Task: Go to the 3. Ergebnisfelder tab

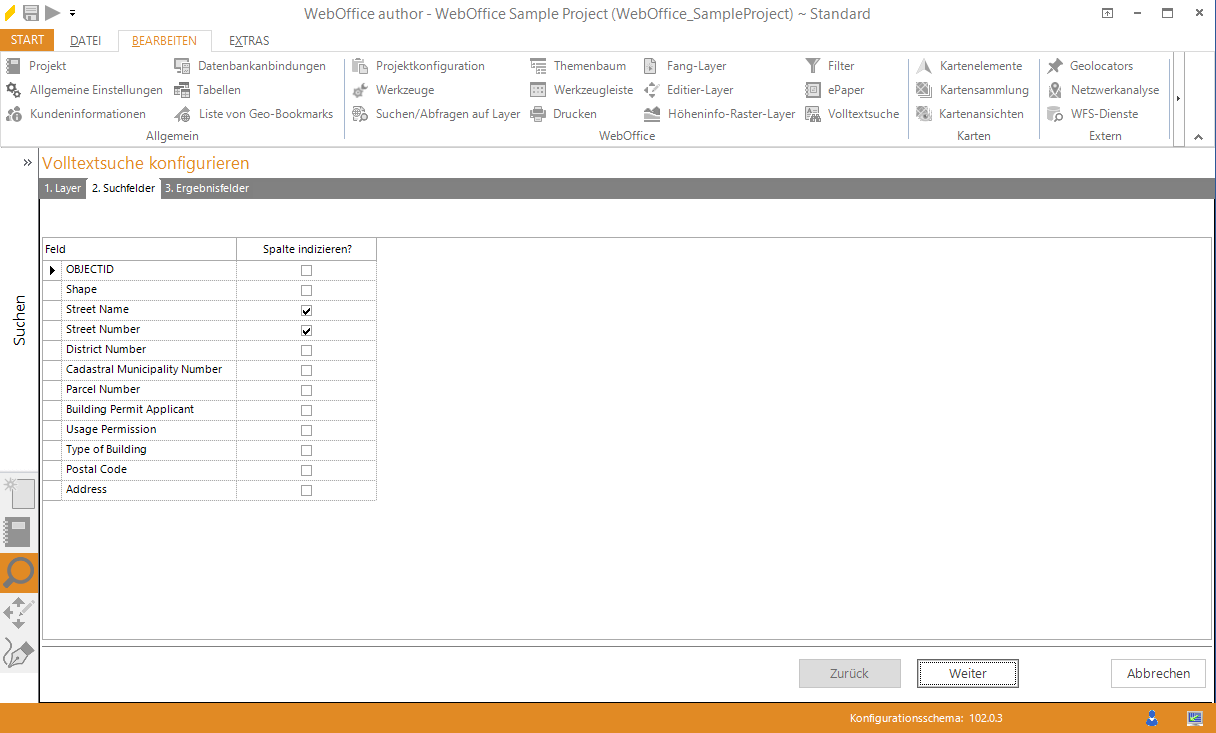Action: coord(207,188)
